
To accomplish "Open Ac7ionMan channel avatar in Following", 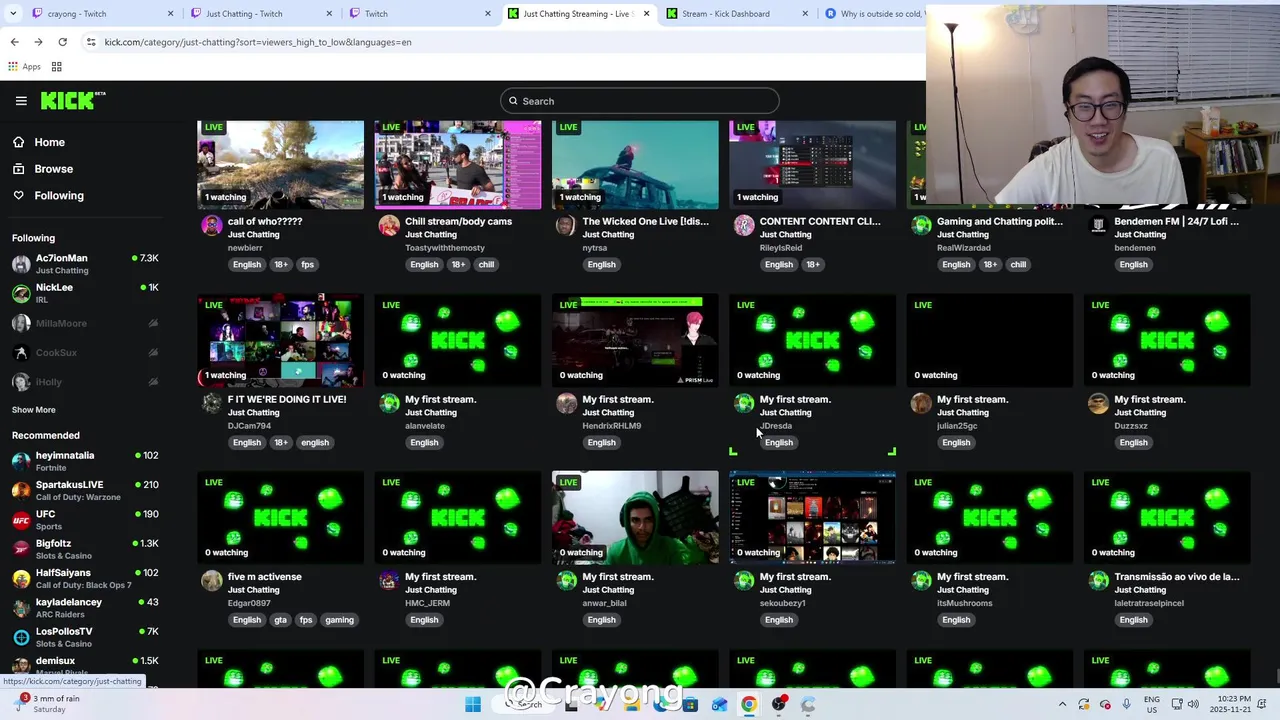I will click(x=21, y=264).
